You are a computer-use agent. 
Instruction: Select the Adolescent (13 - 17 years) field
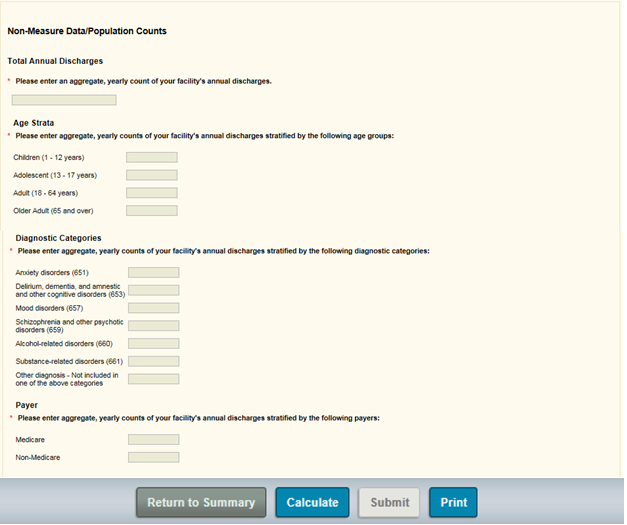(x=152, y=175)
